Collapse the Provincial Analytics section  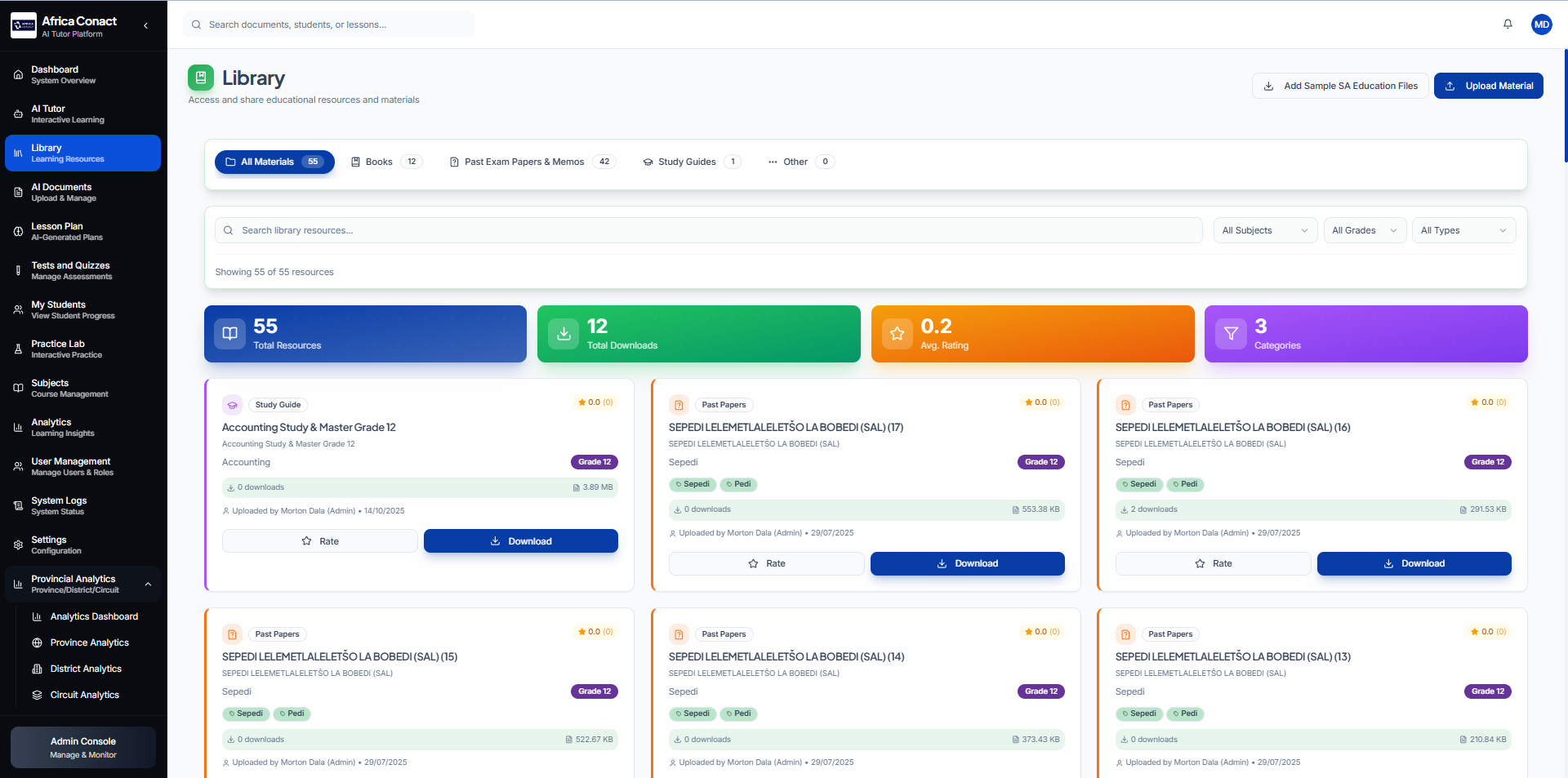(148, 585)
